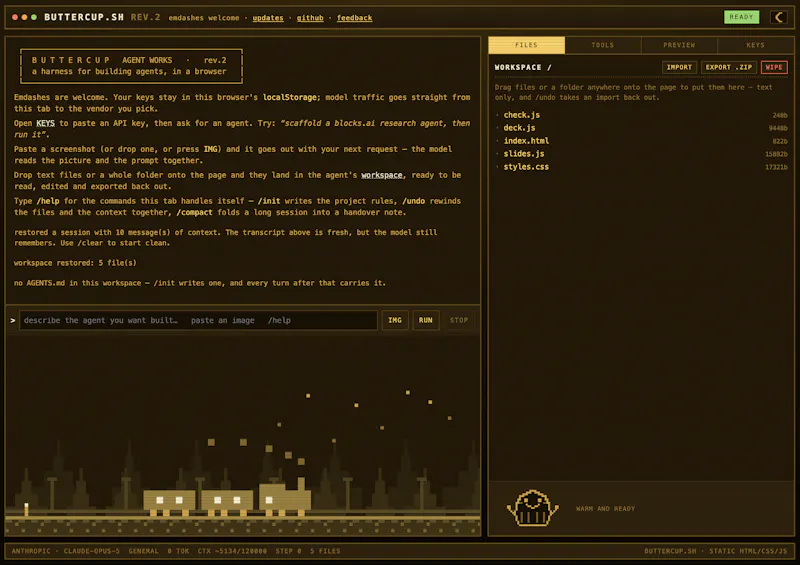The width and height of the screenshot is (800, 565).
Task: Click the 'emdashes welcome' header text
Action: [x=204, y=18]
